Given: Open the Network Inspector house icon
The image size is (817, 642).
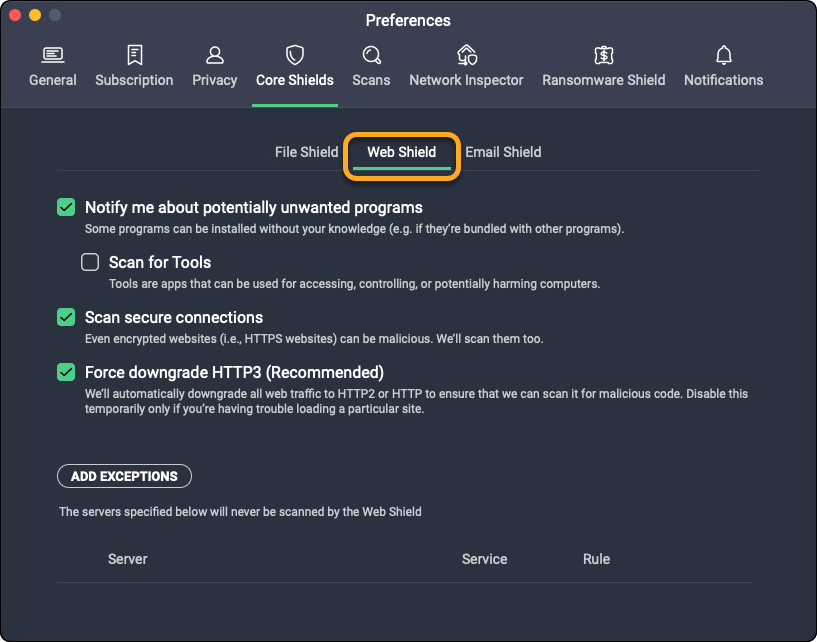Looking at the screenshot, I should [x=466, y=54].
